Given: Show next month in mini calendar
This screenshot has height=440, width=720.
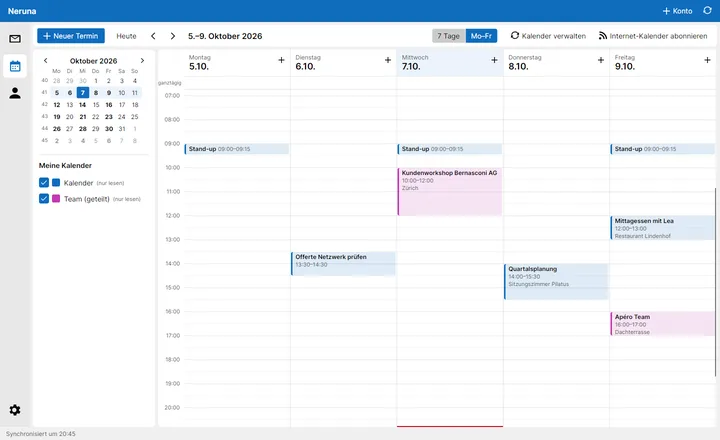Looking at the screenshot, I should [142, 60].
